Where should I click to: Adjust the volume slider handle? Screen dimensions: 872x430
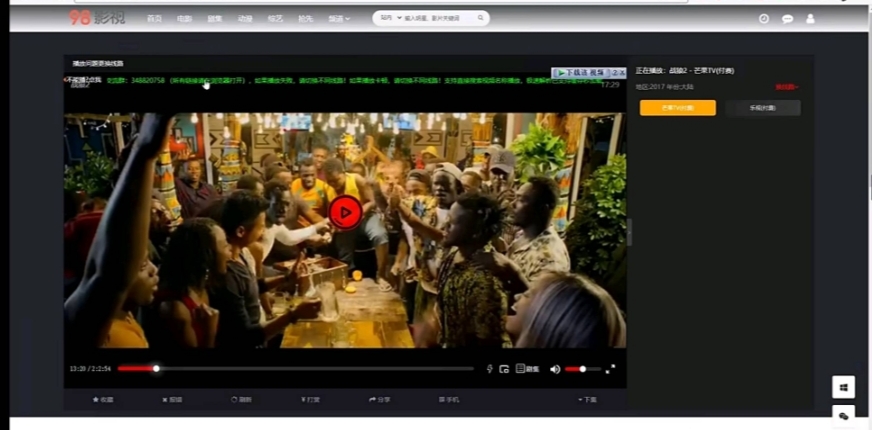[x=582, y=369]
